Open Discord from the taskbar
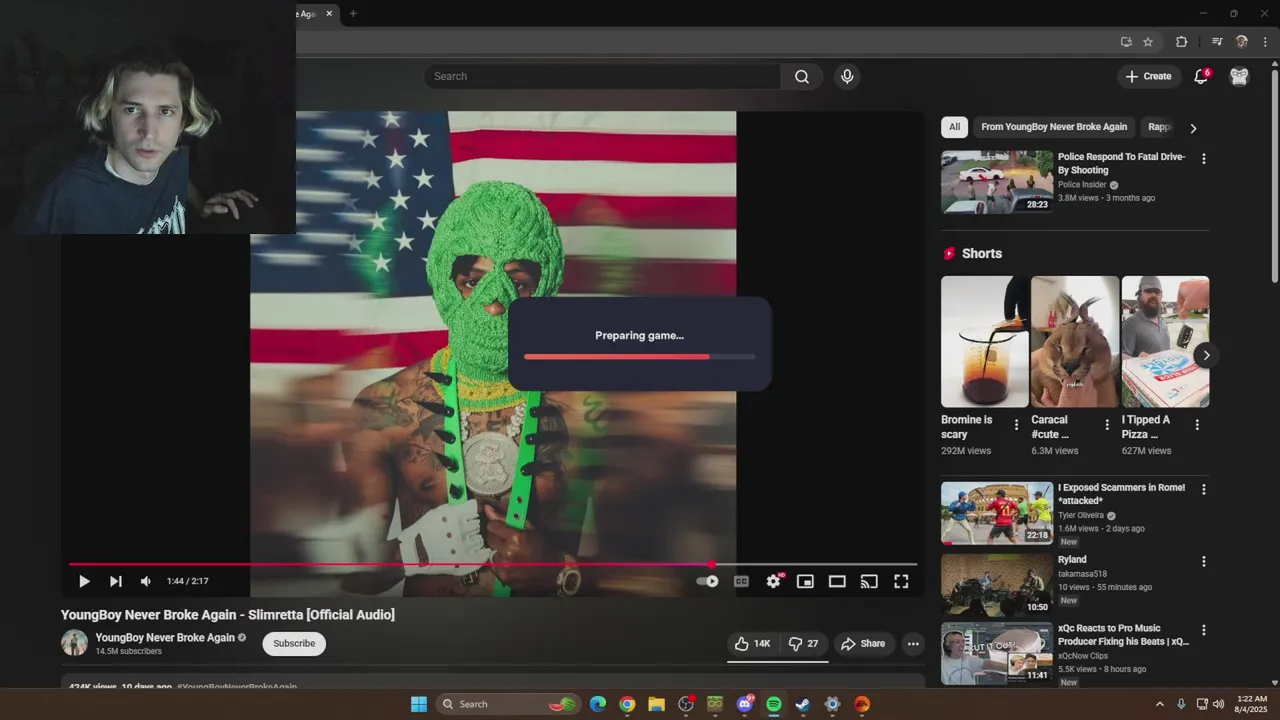This screenshot has height=720, width=1280. click(x=745, y=704)
